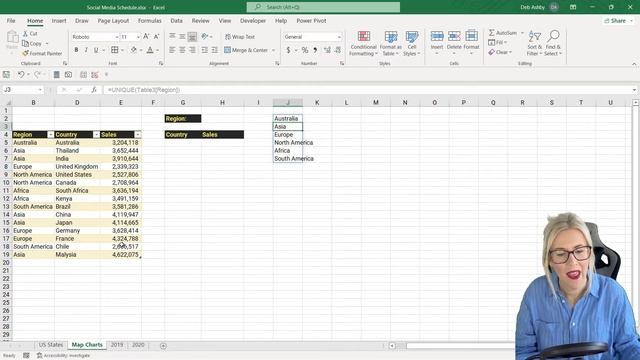The height and width of the screenshot is (360, 640).
Task: Open the Format cells menu
Action: pos(471,43)
